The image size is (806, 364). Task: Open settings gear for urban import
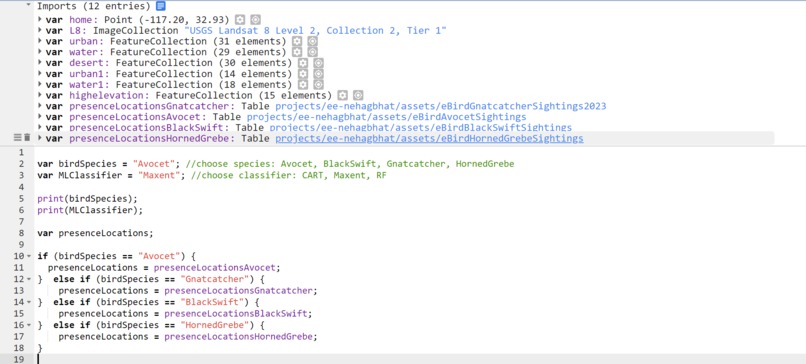(297, 41)
